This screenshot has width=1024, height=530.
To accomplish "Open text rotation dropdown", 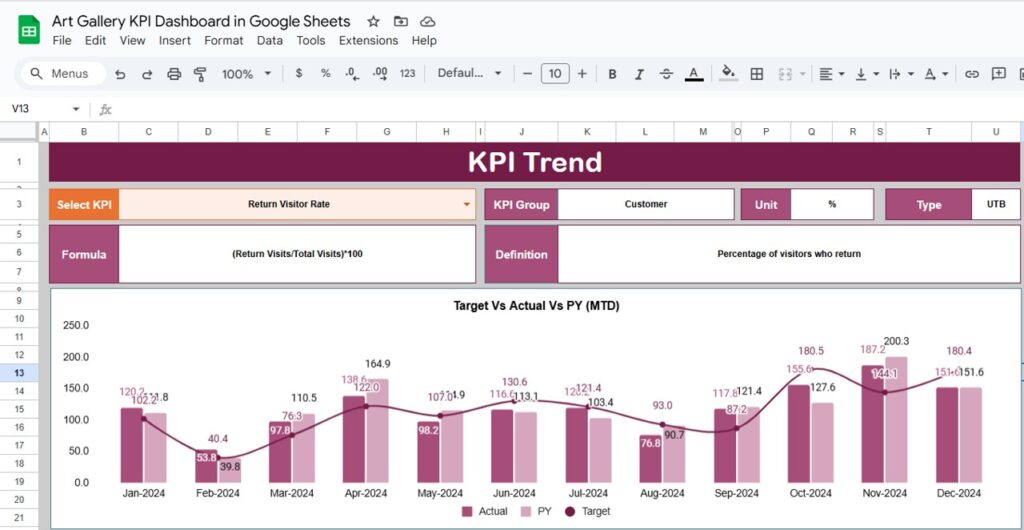I will pos(936,74).
